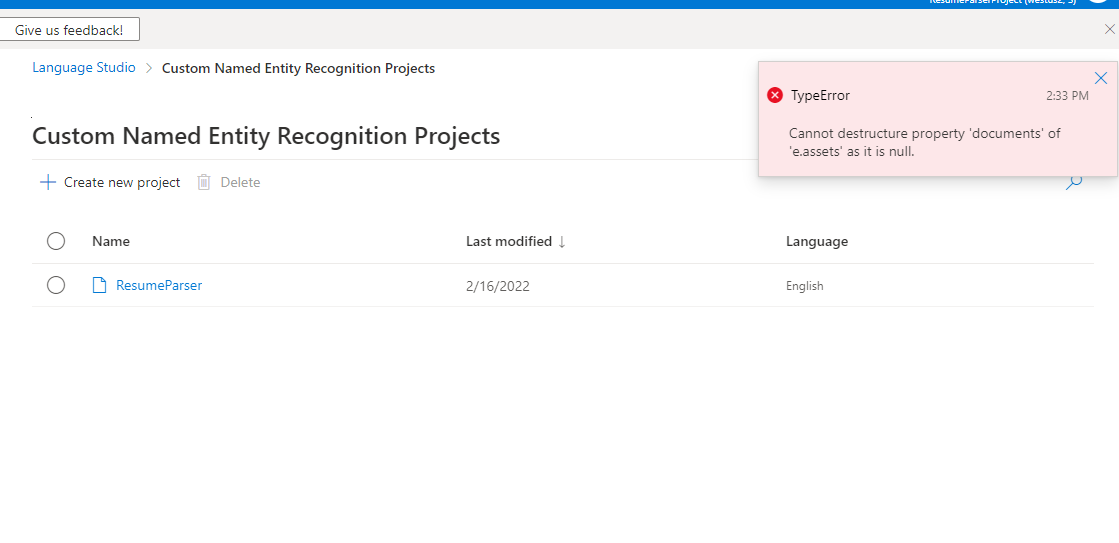Screen dimensions: 1119x543
Task: Click the page title heading
Action: (266, 136)
